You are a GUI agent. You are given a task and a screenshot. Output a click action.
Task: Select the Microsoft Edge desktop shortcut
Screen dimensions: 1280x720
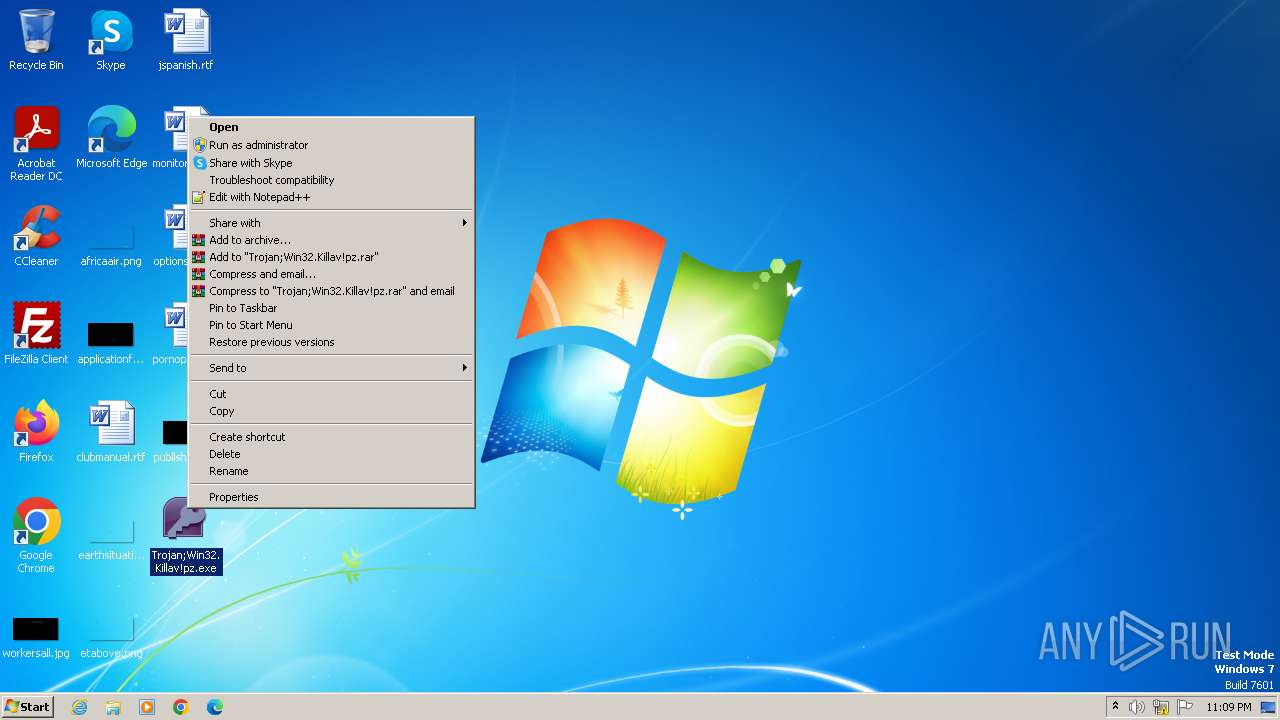111,138
